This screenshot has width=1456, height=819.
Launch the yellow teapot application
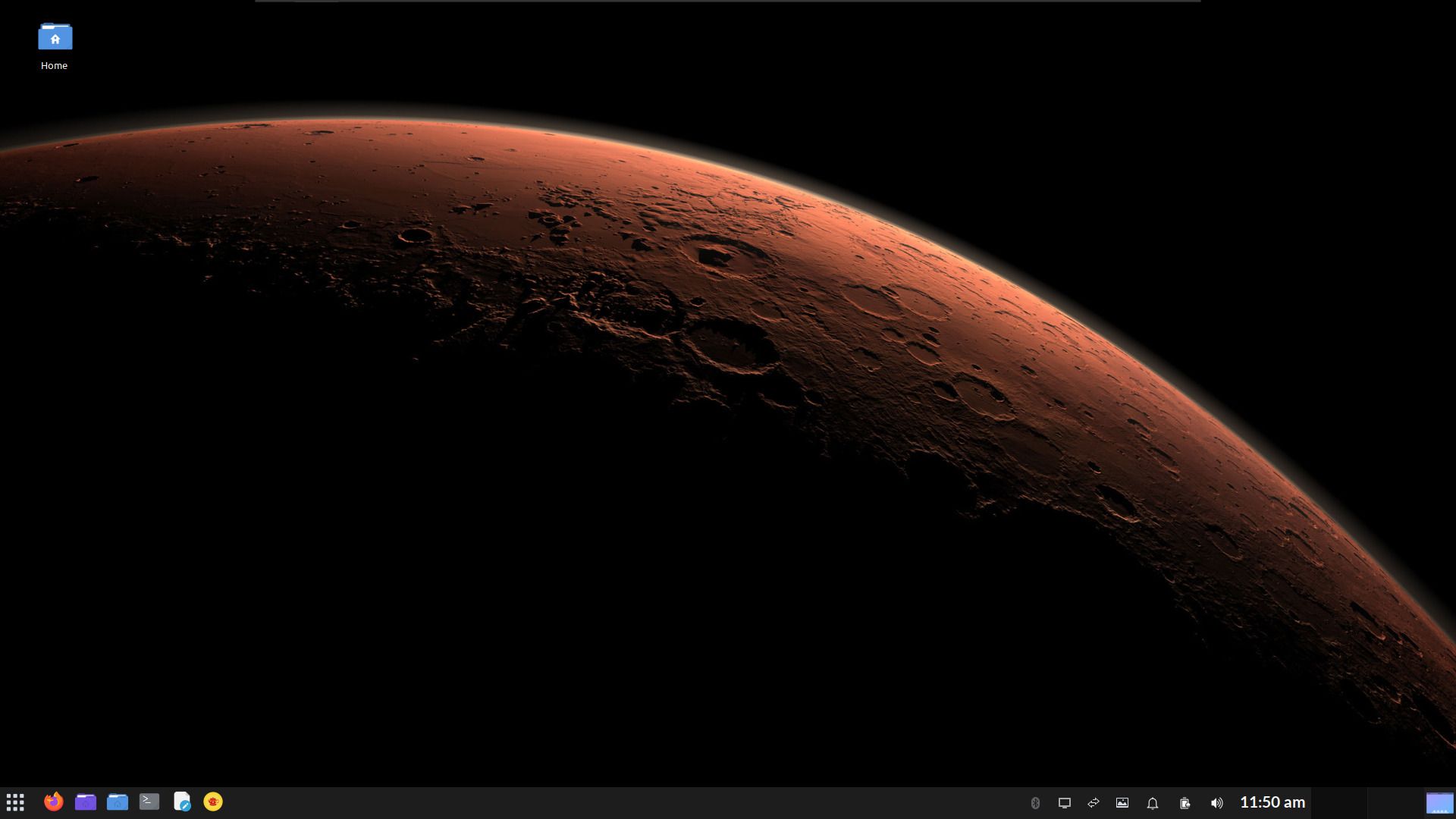(x=214, y=802)
